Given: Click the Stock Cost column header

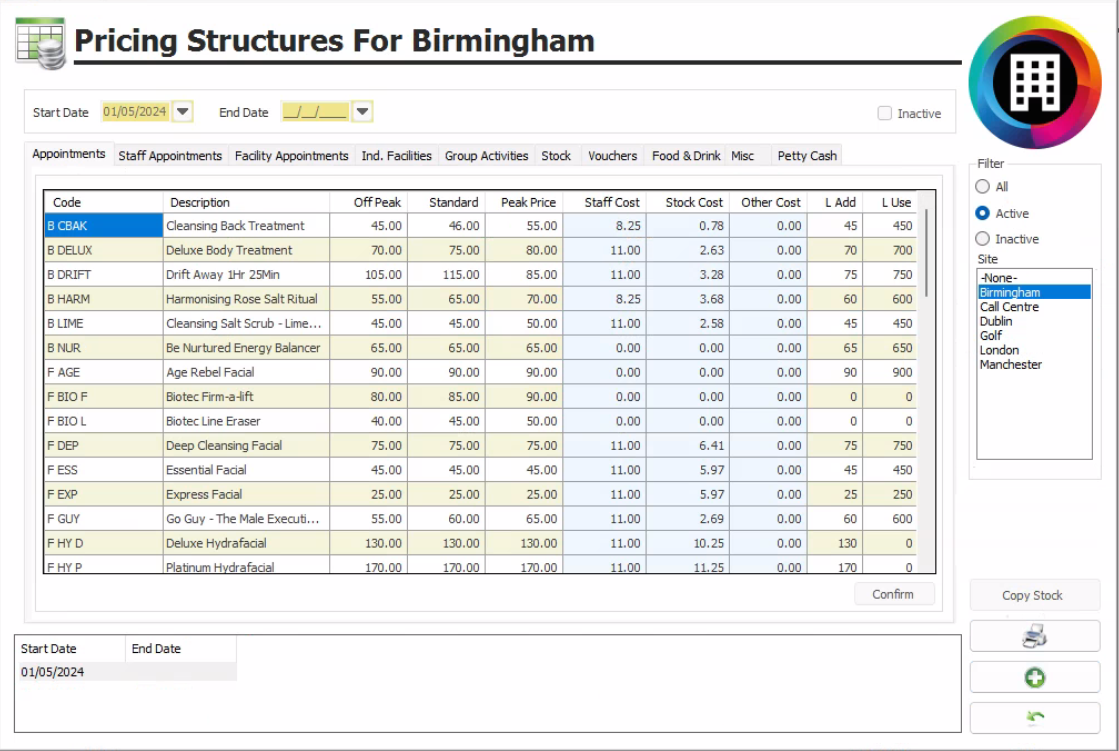Looking at the screenshot, I should click(688, 202).
